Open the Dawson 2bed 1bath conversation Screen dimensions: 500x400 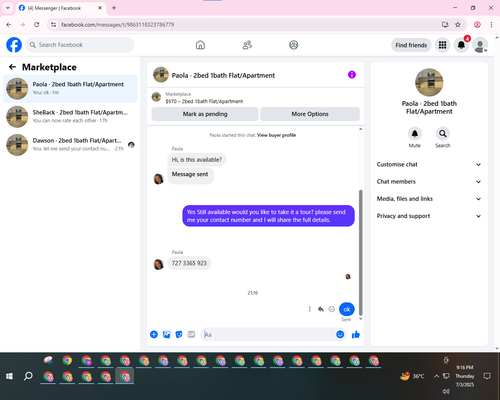70,145
